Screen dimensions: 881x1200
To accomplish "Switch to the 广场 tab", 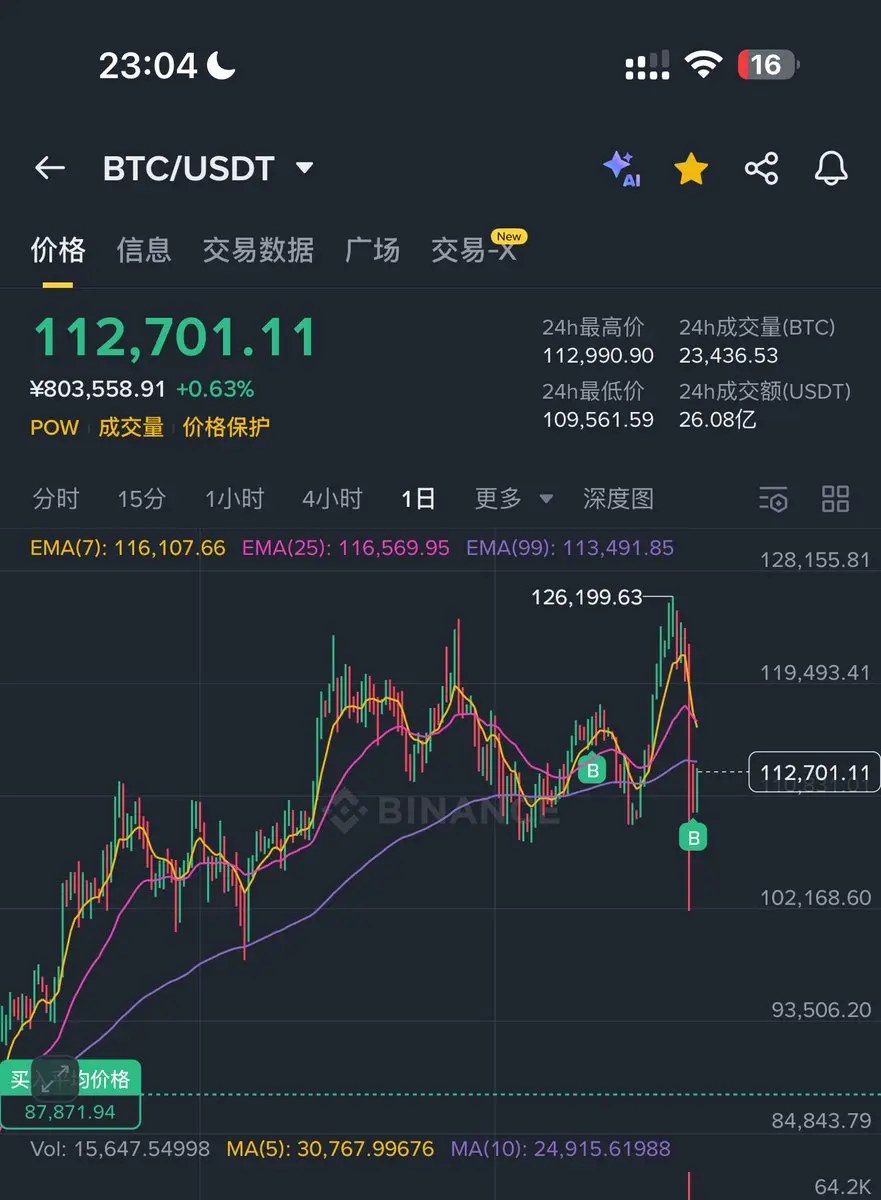I will tap(372, 249).
